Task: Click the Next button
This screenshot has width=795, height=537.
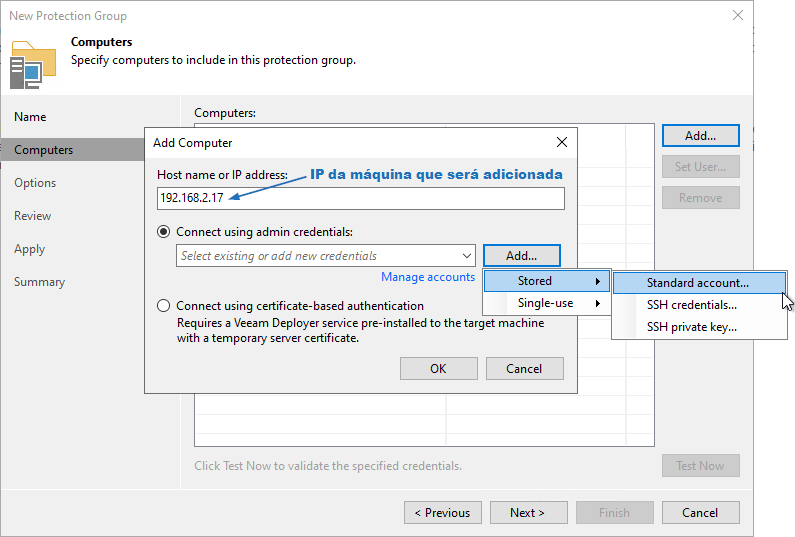Action: point(529,513)
